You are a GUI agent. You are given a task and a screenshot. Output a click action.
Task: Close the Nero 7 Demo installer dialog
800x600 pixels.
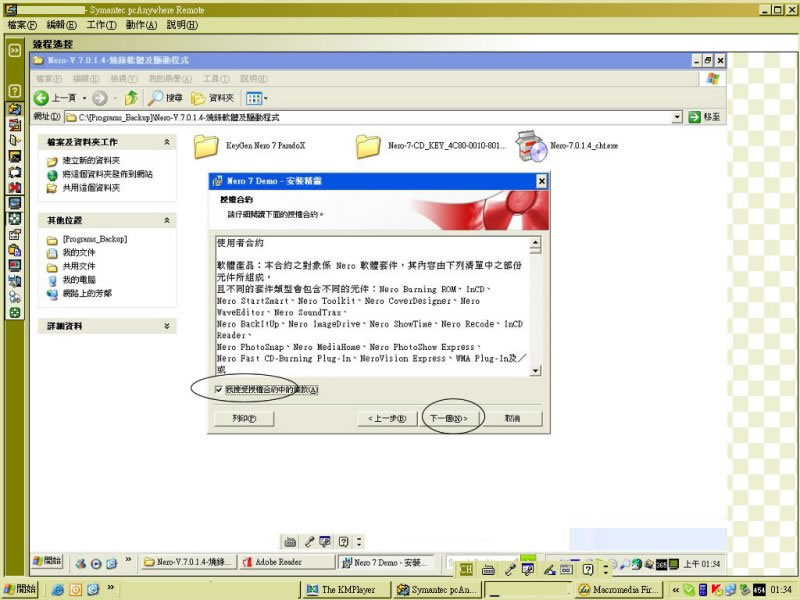[x=541, y=181]
